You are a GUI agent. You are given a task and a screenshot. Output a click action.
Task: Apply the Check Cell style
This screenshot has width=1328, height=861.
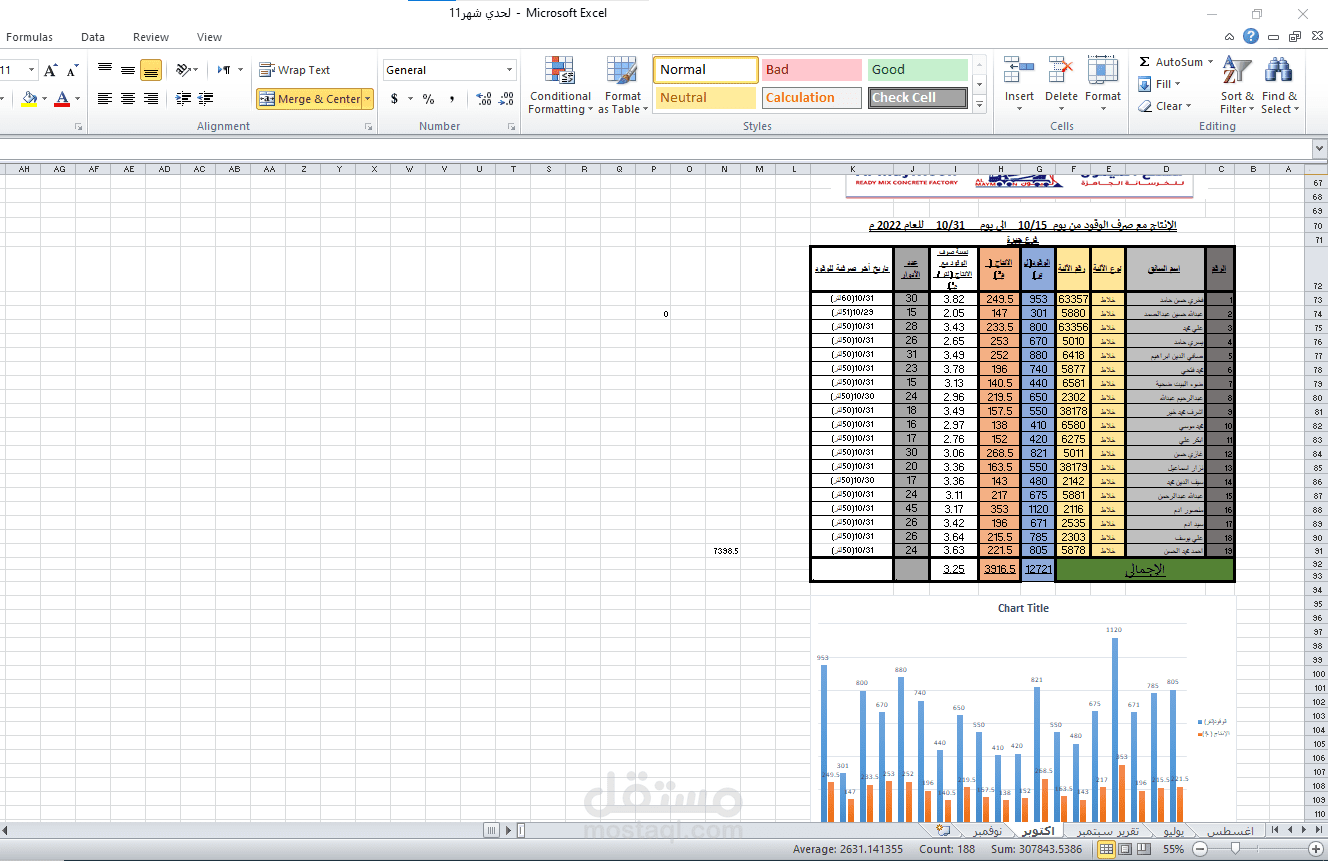point(918,98)
